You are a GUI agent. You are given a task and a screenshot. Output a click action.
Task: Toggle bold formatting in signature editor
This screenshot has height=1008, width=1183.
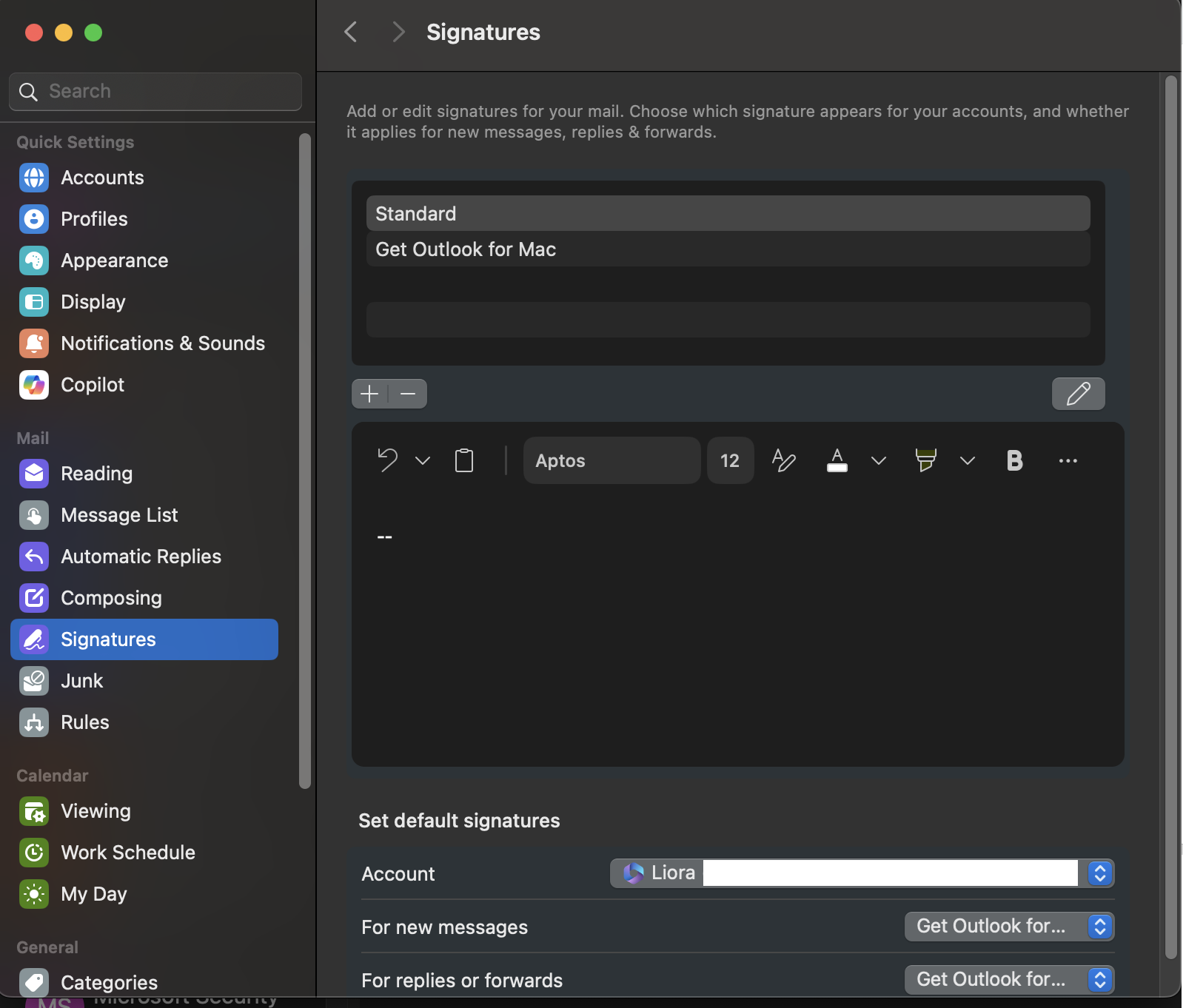point(1015,460)
